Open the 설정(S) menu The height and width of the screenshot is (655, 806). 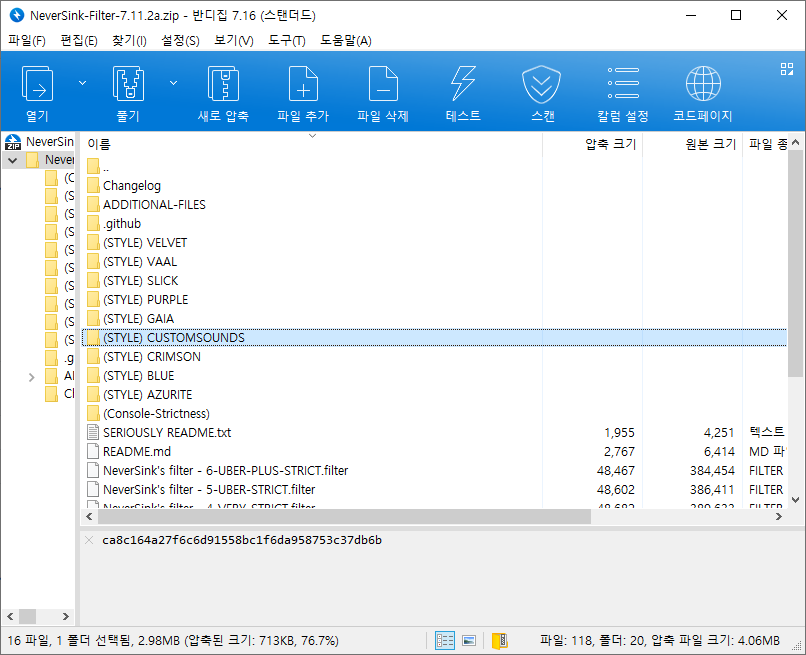pyautogui.click(x=180, y=41)
